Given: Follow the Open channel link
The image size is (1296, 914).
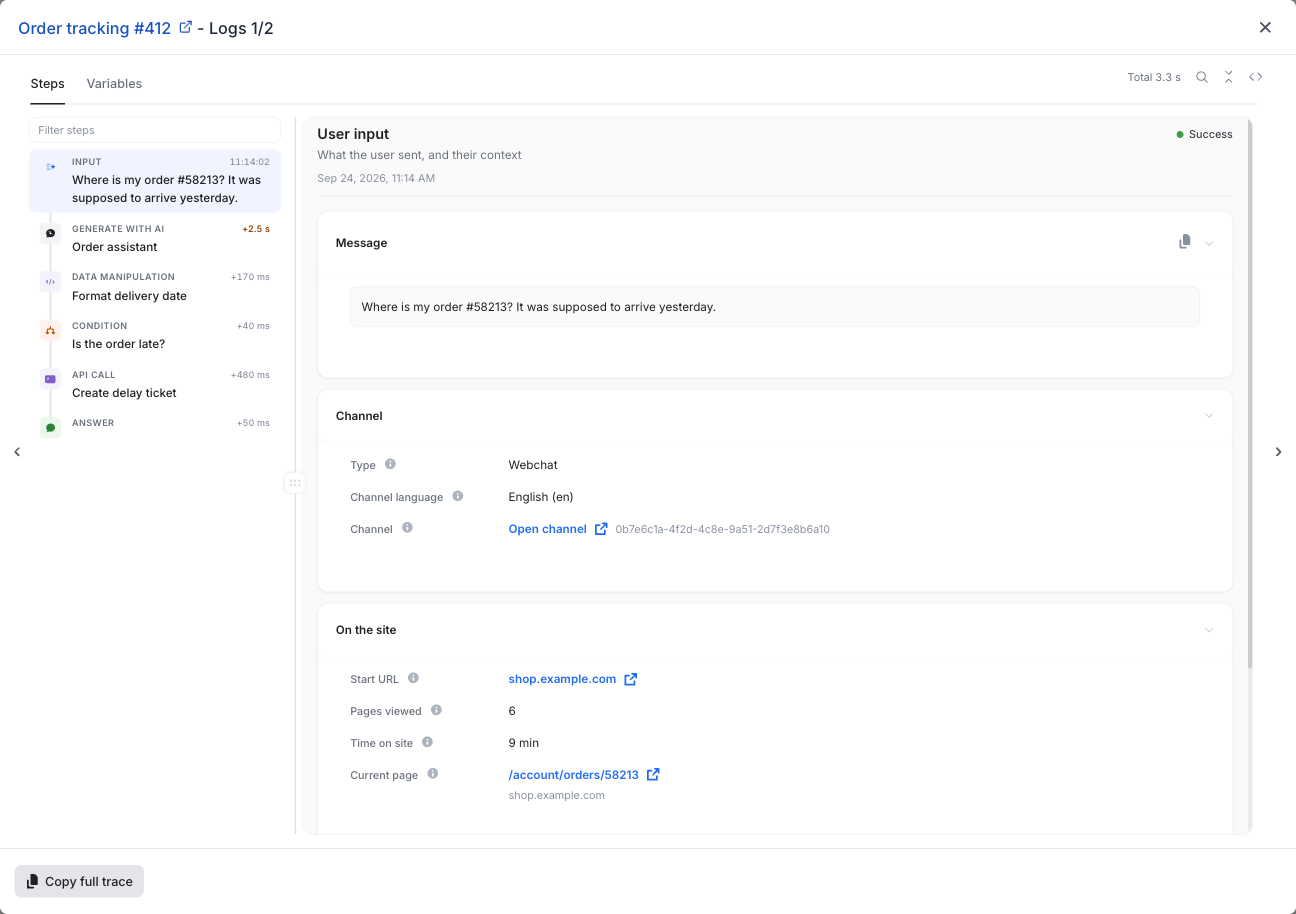Looking at the screenshot, I should click(548, 529).
